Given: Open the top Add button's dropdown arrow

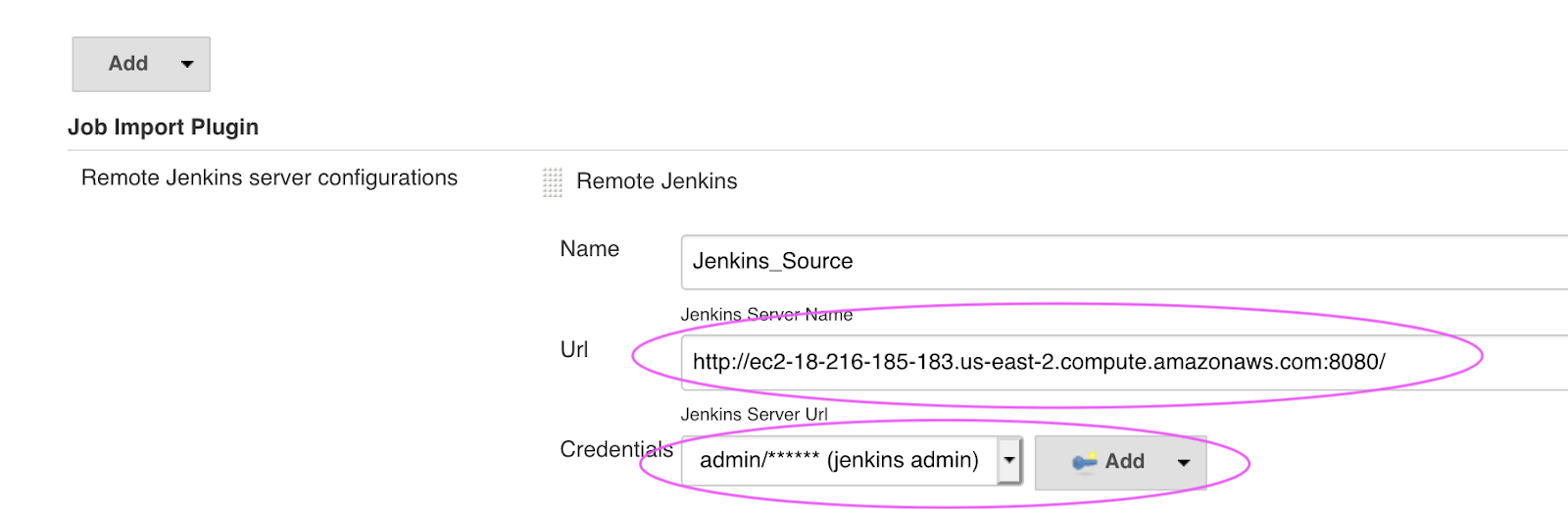Looking at the screenshot, I should pos(187,65).
